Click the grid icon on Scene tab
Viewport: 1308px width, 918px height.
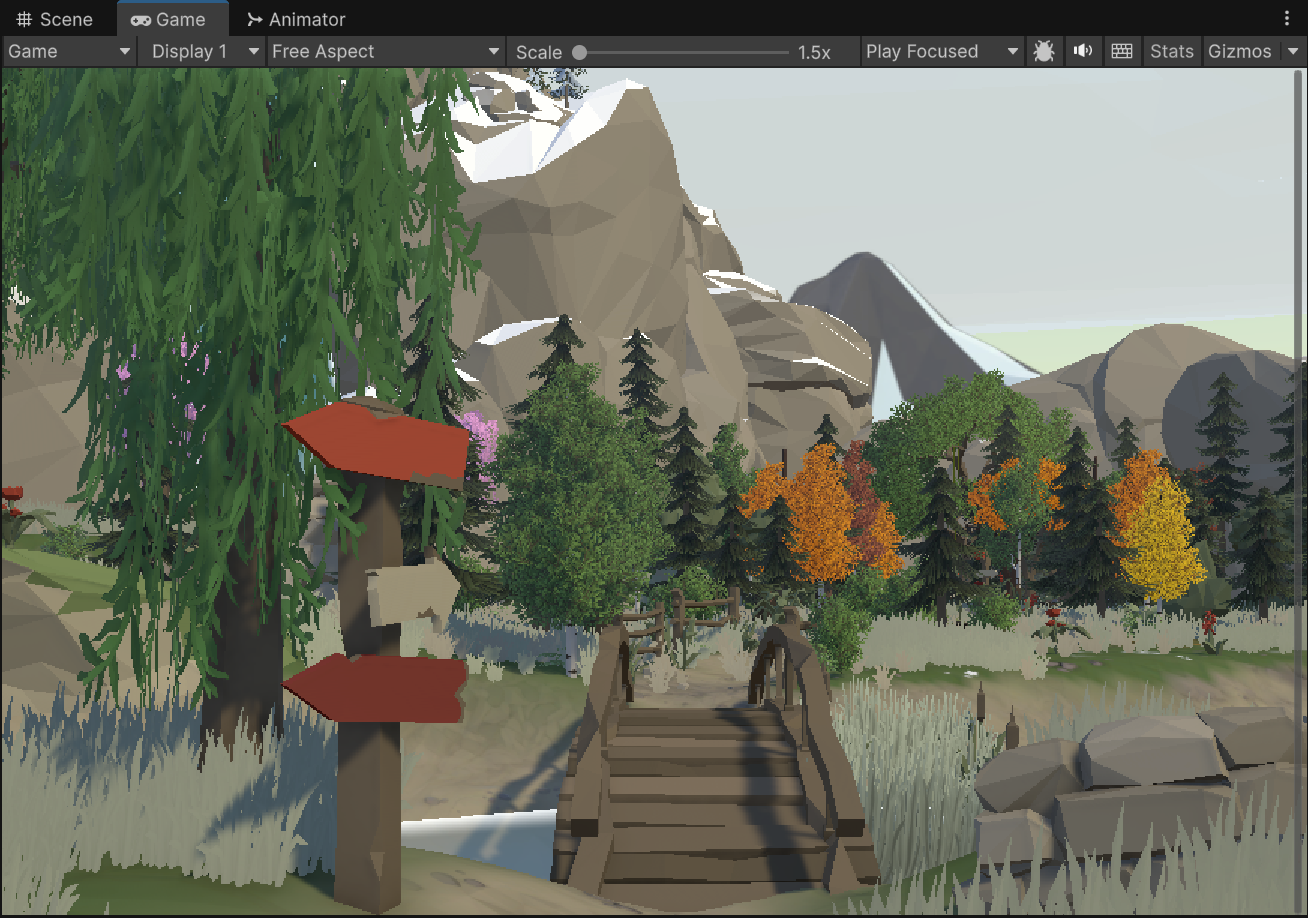coord(25,20)
